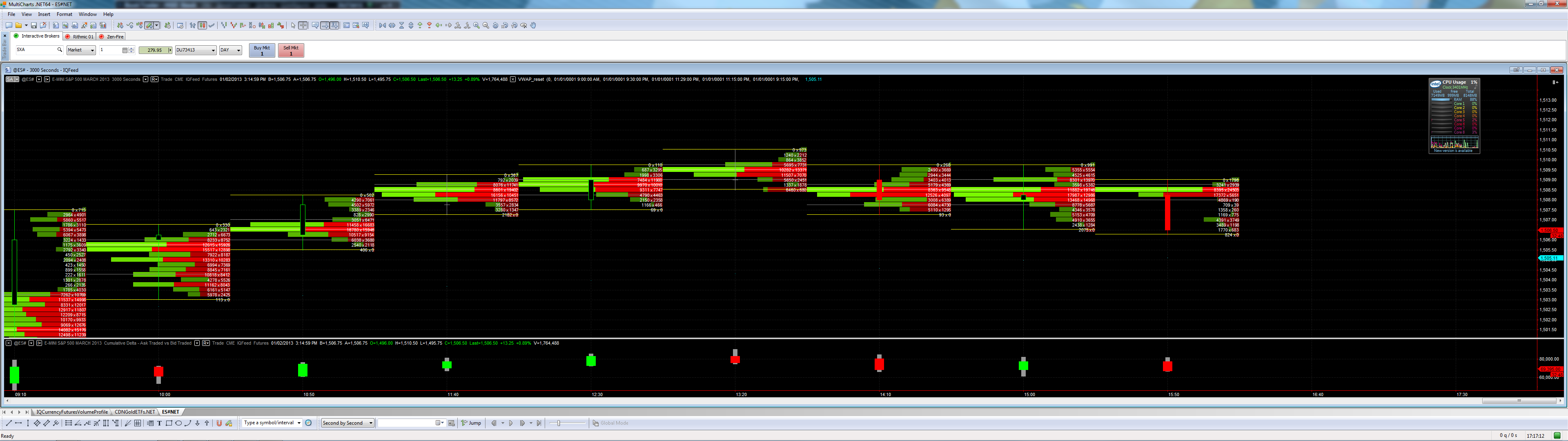Viewport: 1568px width, 441px height.
Task: Select the rectangle drawing tool
Action: (x=169, y=423)
